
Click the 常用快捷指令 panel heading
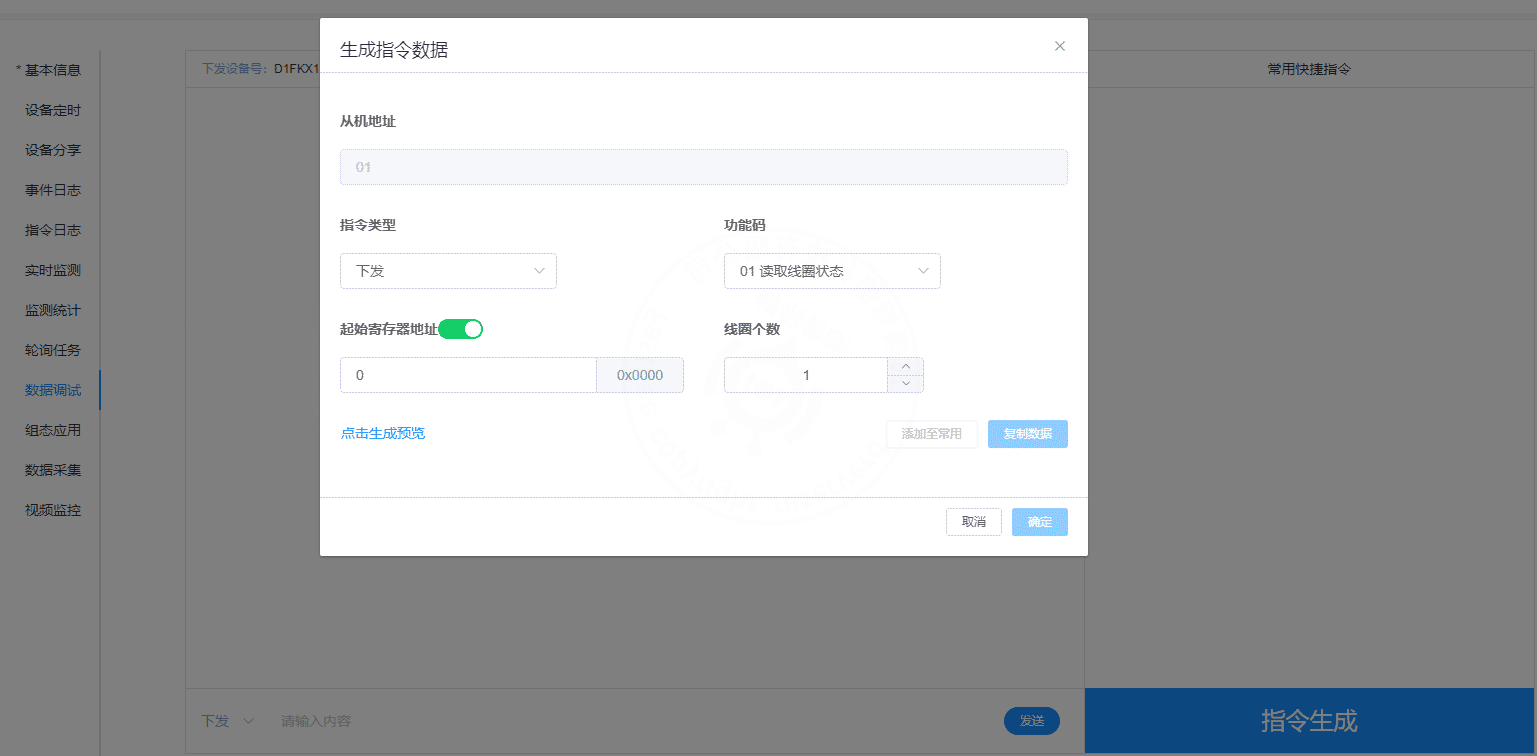pos(1309,69)
